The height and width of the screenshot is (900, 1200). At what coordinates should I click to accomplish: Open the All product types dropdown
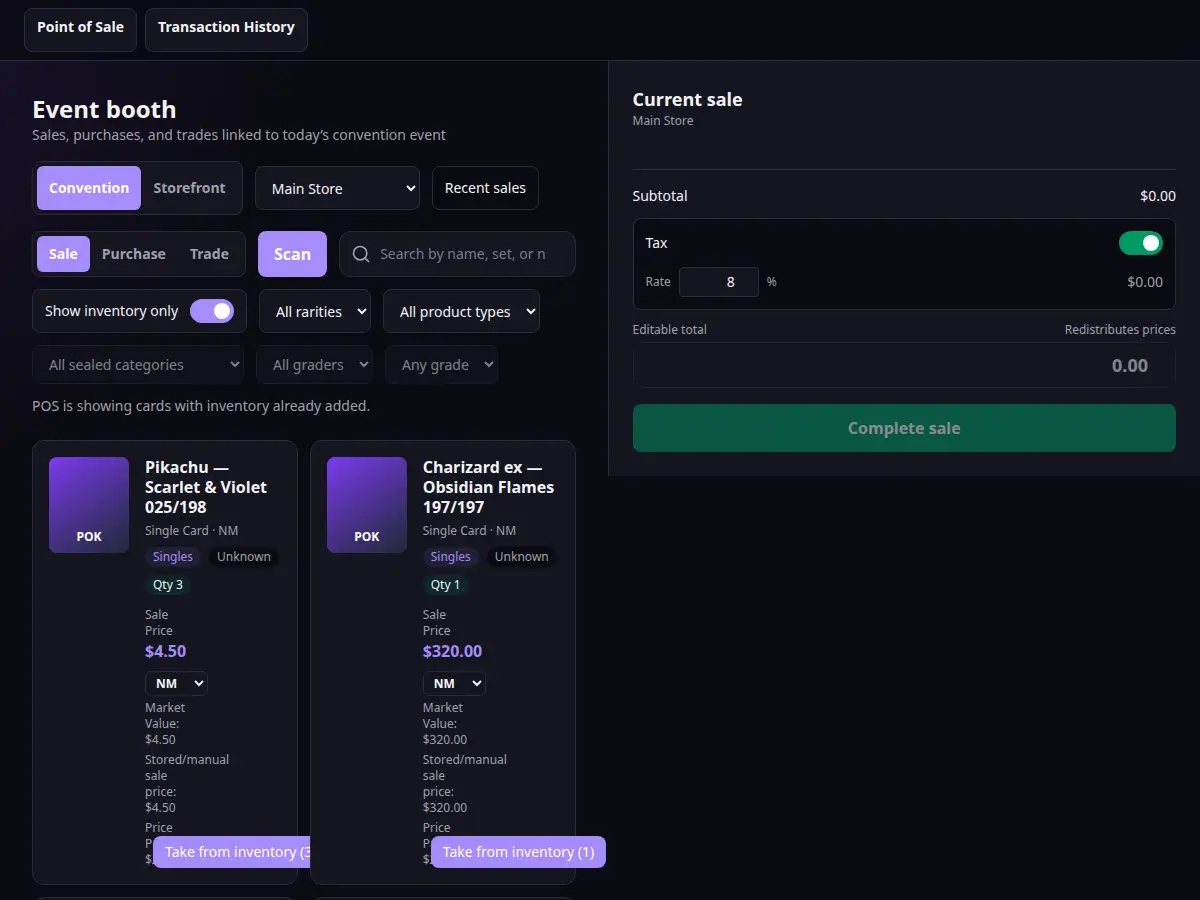tap(461, 311)
